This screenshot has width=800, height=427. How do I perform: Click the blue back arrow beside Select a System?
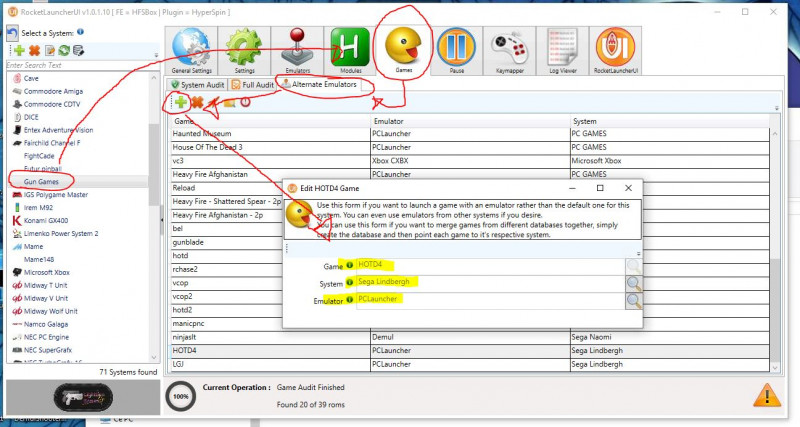tap(13, 34)
